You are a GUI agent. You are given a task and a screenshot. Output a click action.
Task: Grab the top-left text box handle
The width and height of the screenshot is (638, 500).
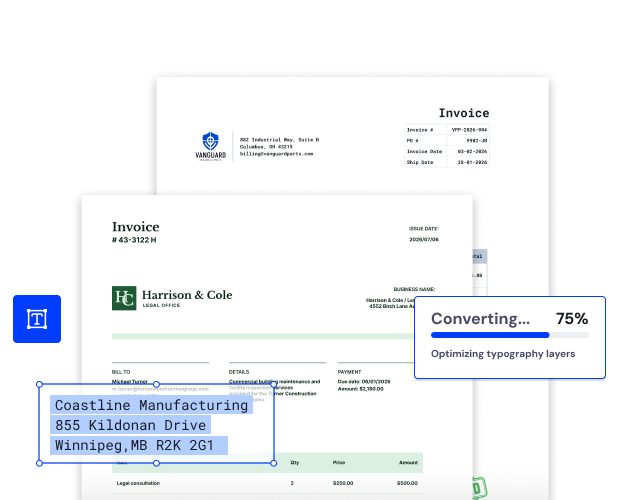point(39,384)
